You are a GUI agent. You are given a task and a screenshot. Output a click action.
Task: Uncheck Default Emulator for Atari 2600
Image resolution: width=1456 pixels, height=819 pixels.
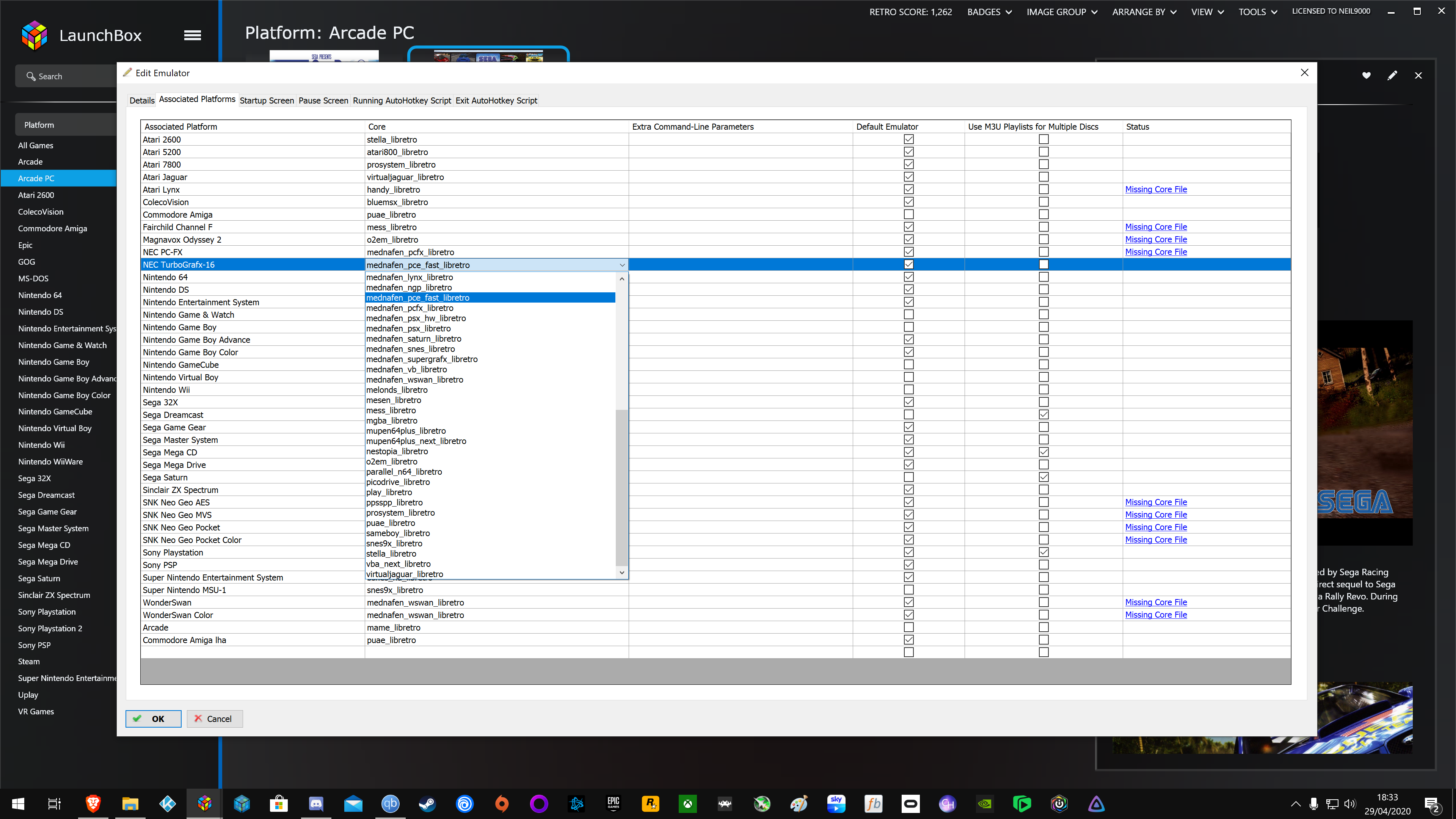(908, 139)
